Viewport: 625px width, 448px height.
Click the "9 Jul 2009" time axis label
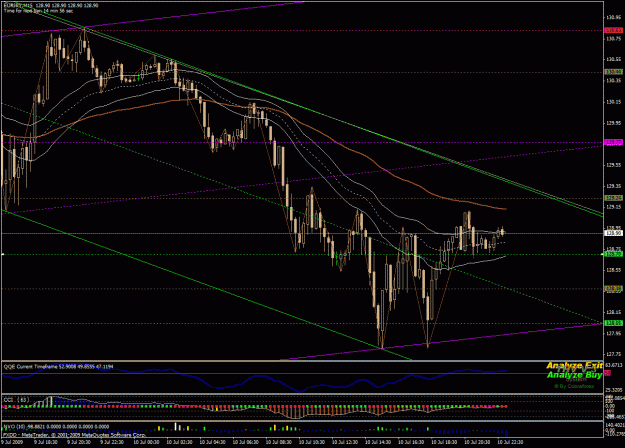(11, 442)
